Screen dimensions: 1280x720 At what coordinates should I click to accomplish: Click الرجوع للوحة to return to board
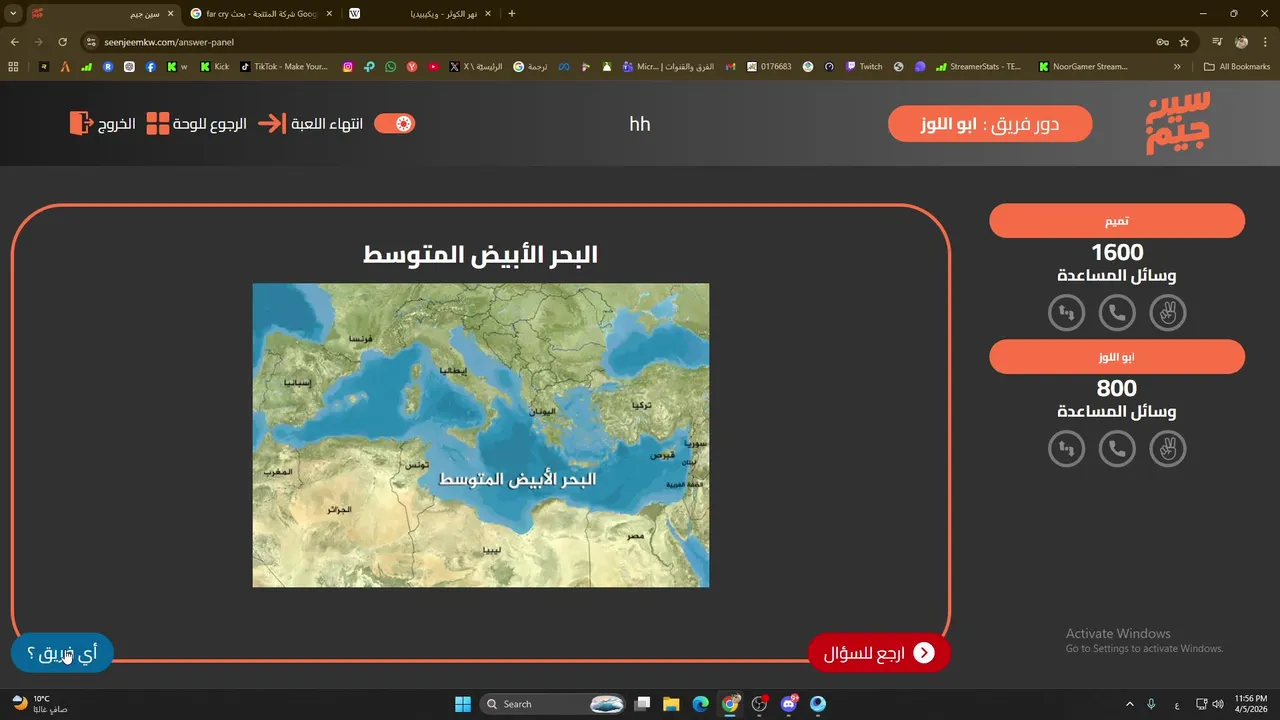click(196, 124)
